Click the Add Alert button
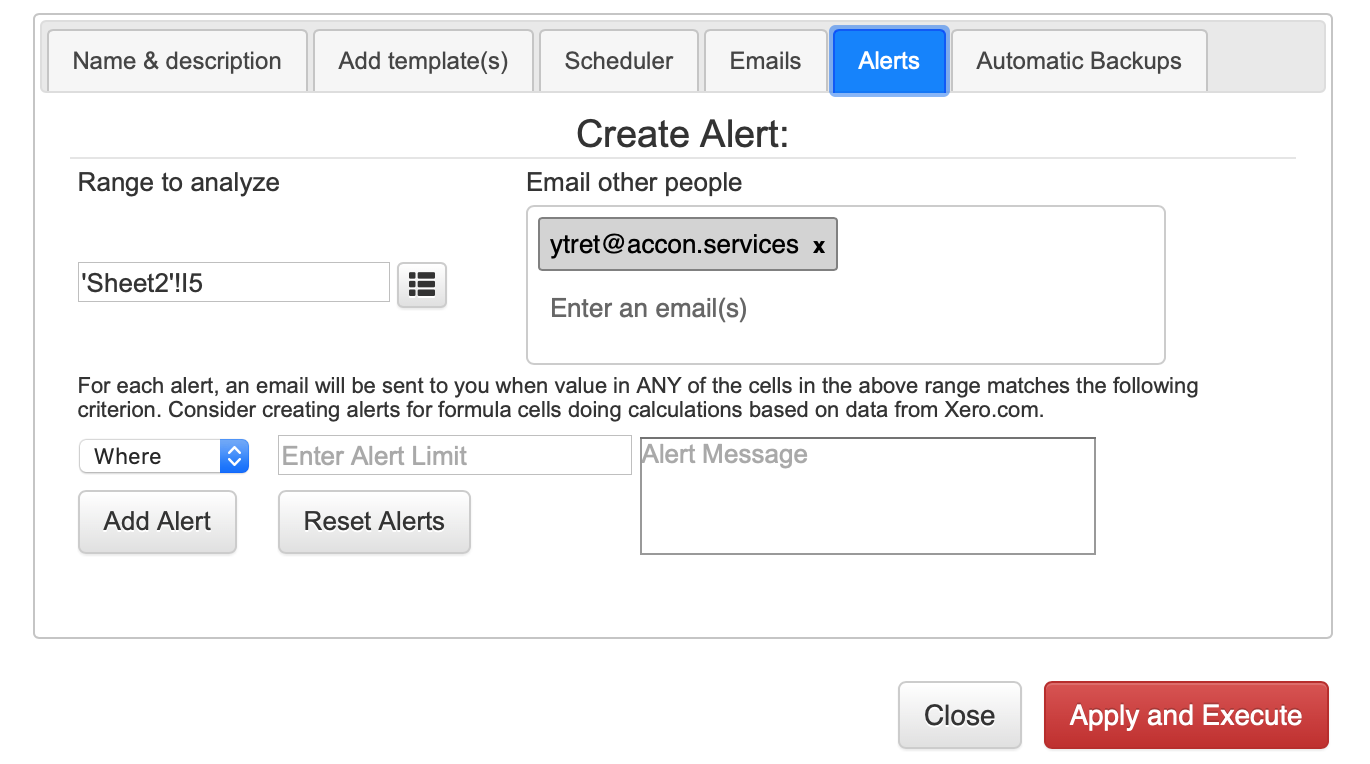The image size is (1370, 764). point(157,521)
